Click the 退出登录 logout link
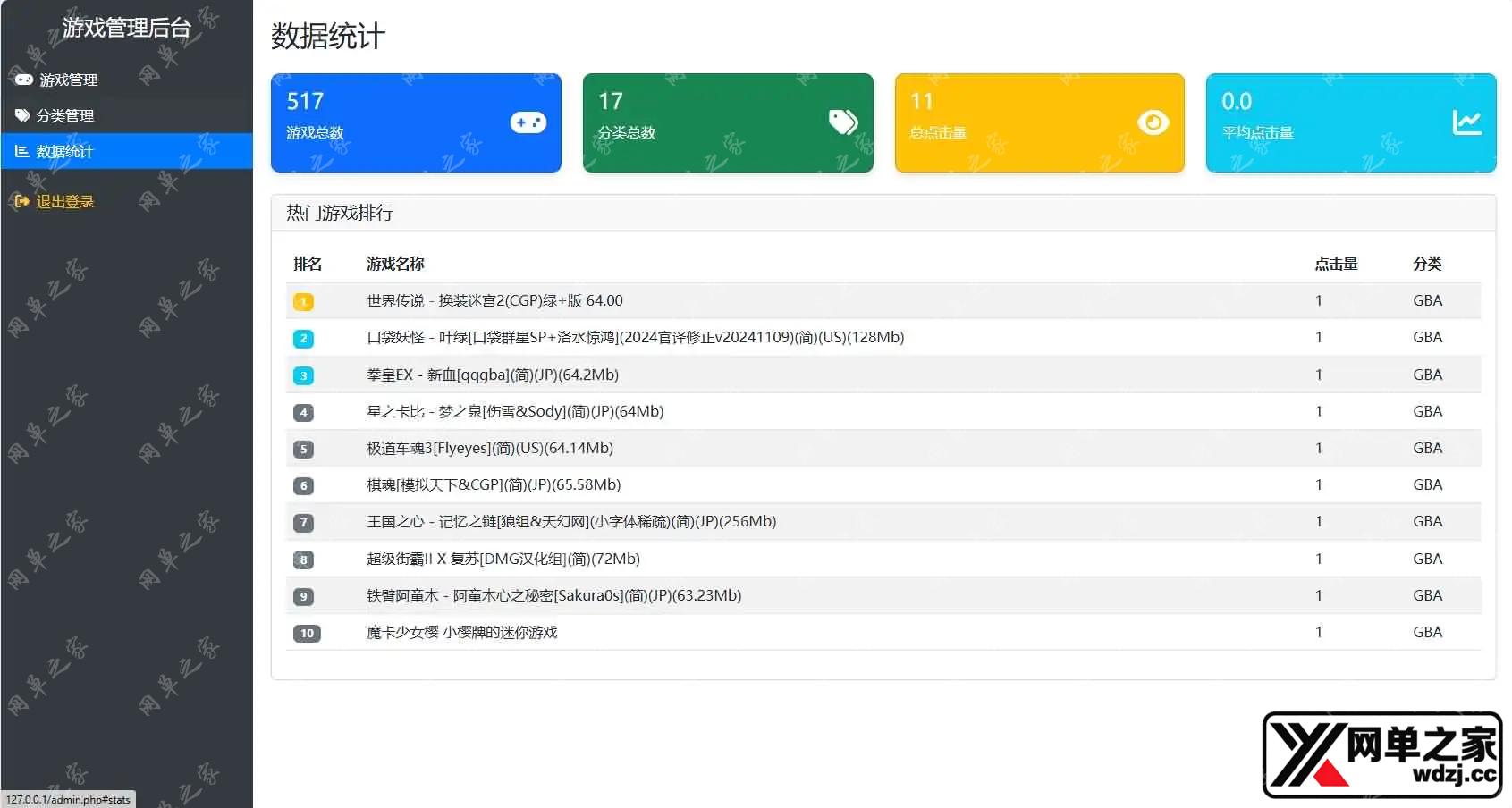The width and height of the screenshot is (1512, 808). tap(64, 201)
